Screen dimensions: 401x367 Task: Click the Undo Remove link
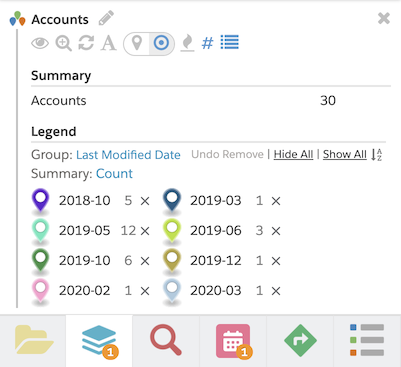coord(227,154)
